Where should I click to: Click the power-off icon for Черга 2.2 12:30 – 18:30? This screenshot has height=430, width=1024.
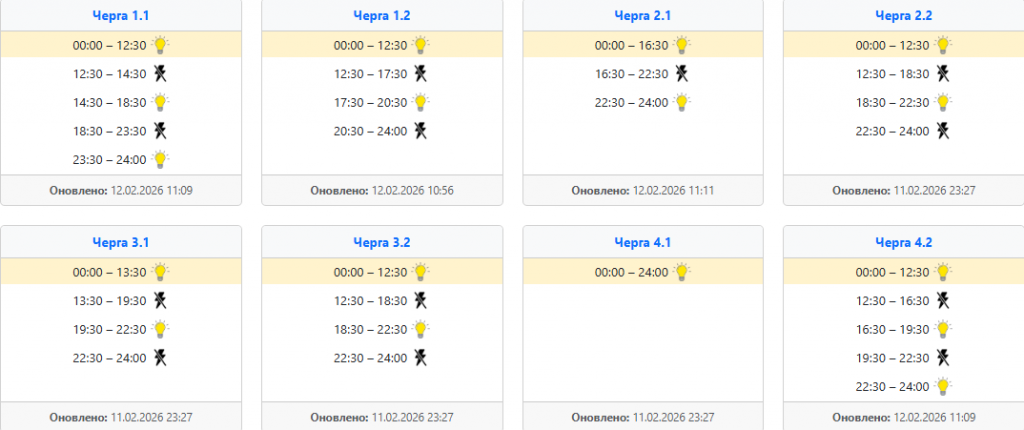pos(942,73)
